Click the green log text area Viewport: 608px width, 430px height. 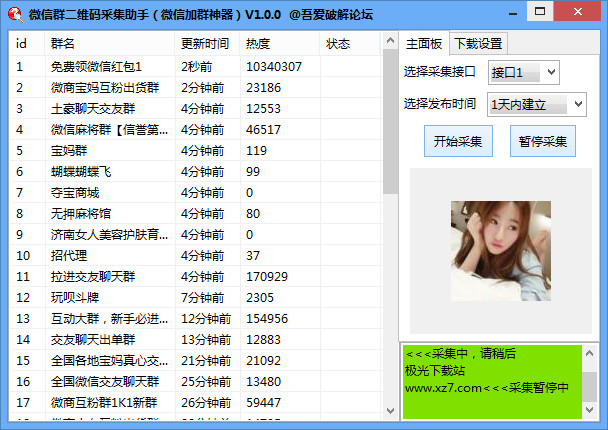(492, 382)
